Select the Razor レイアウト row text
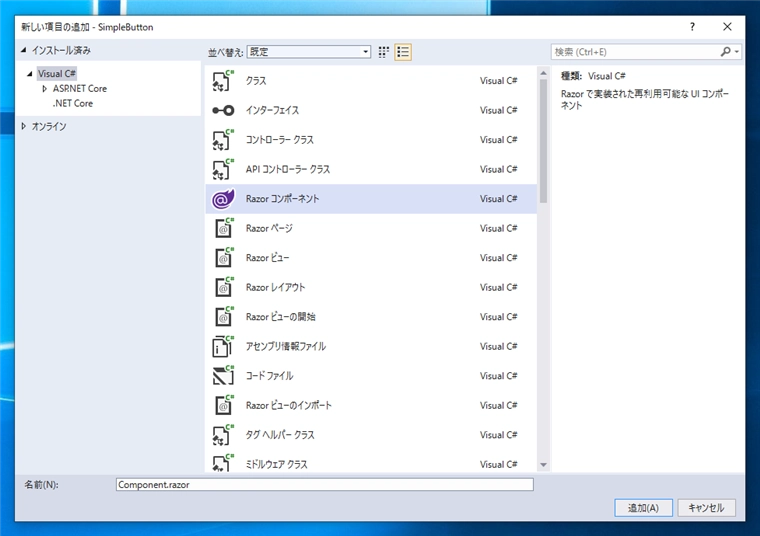760x536 pixels. click(275, 287)
